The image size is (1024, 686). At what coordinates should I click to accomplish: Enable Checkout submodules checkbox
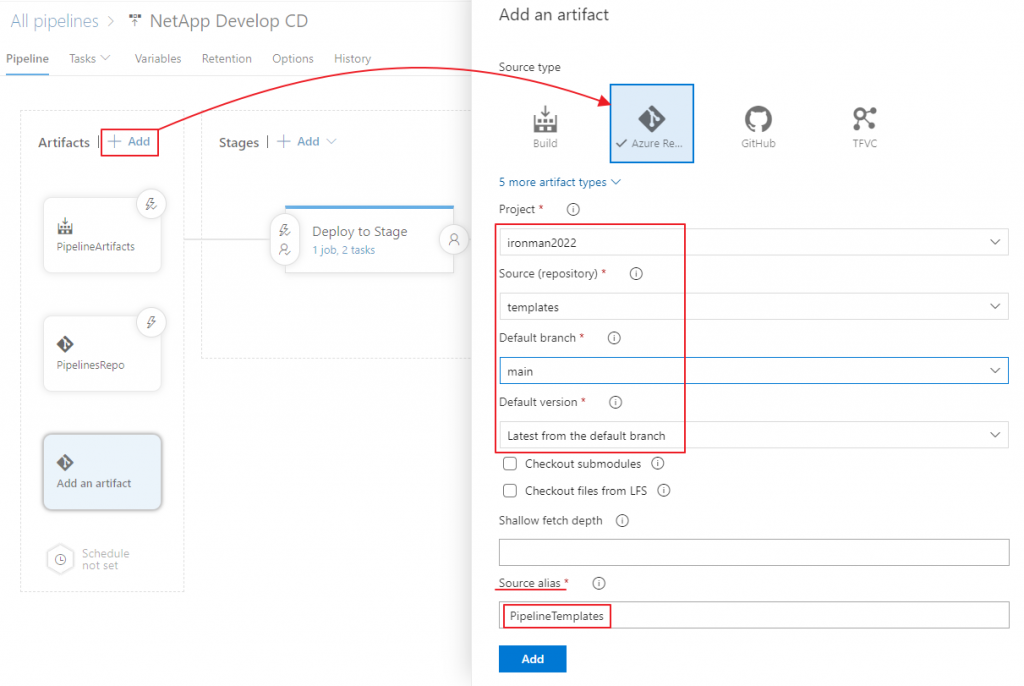tap(510, 463)
